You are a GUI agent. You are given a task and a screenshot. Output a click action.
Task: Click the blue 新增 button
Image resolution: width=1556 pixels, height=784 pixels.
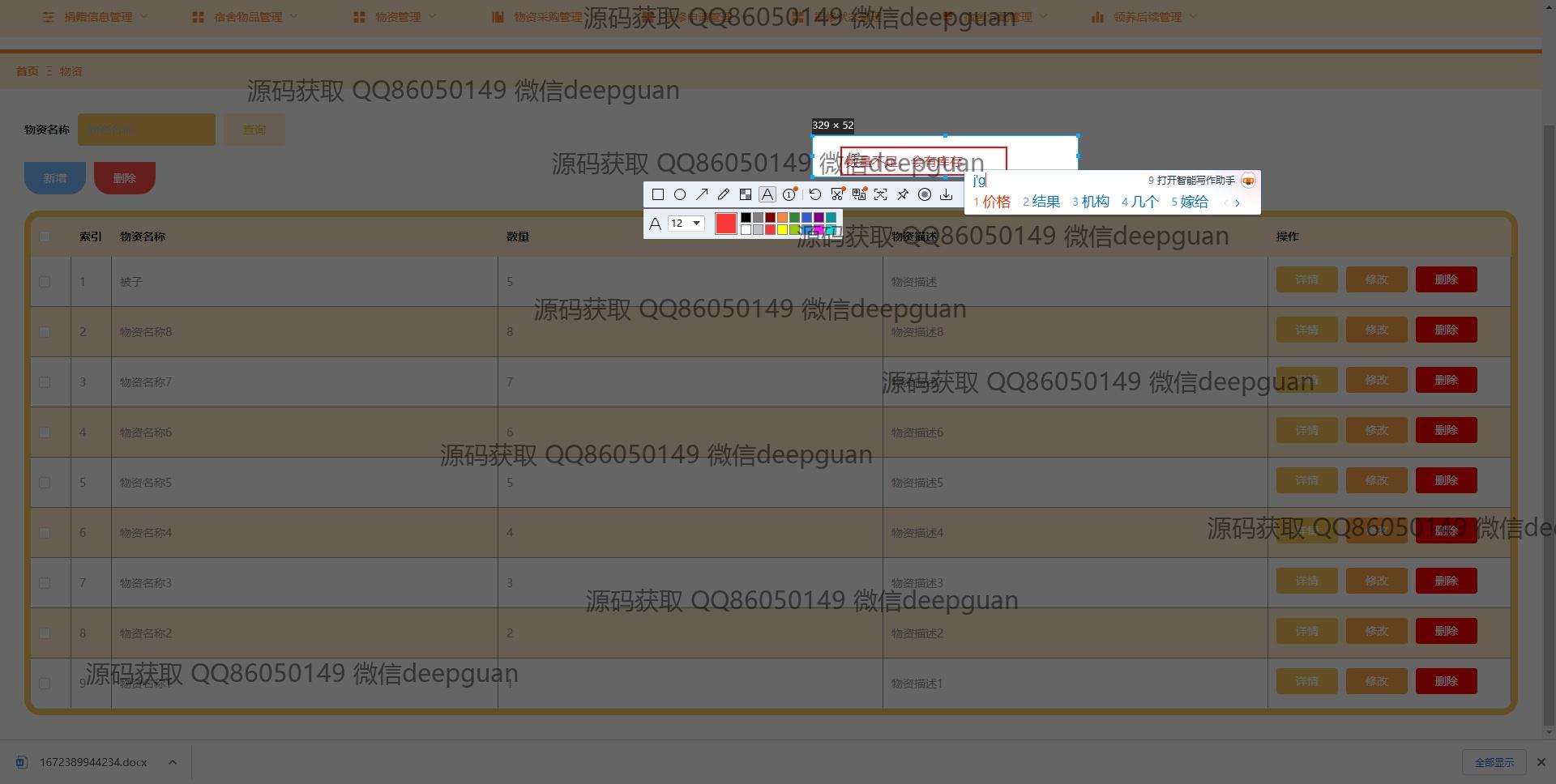(55, 178)
